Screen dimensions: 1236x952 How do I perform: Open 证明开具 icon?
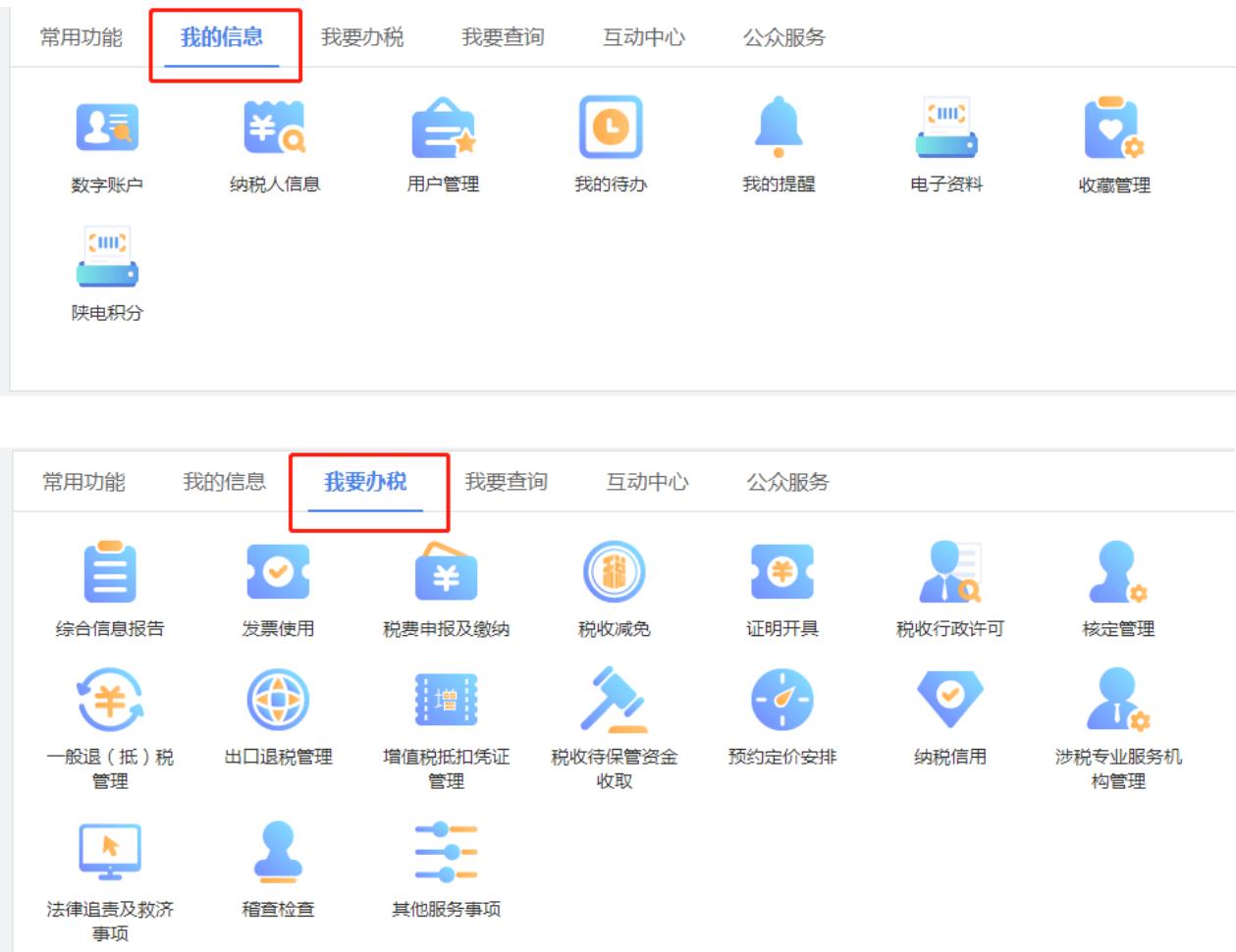pyautogui.click(x=781, y=572)
